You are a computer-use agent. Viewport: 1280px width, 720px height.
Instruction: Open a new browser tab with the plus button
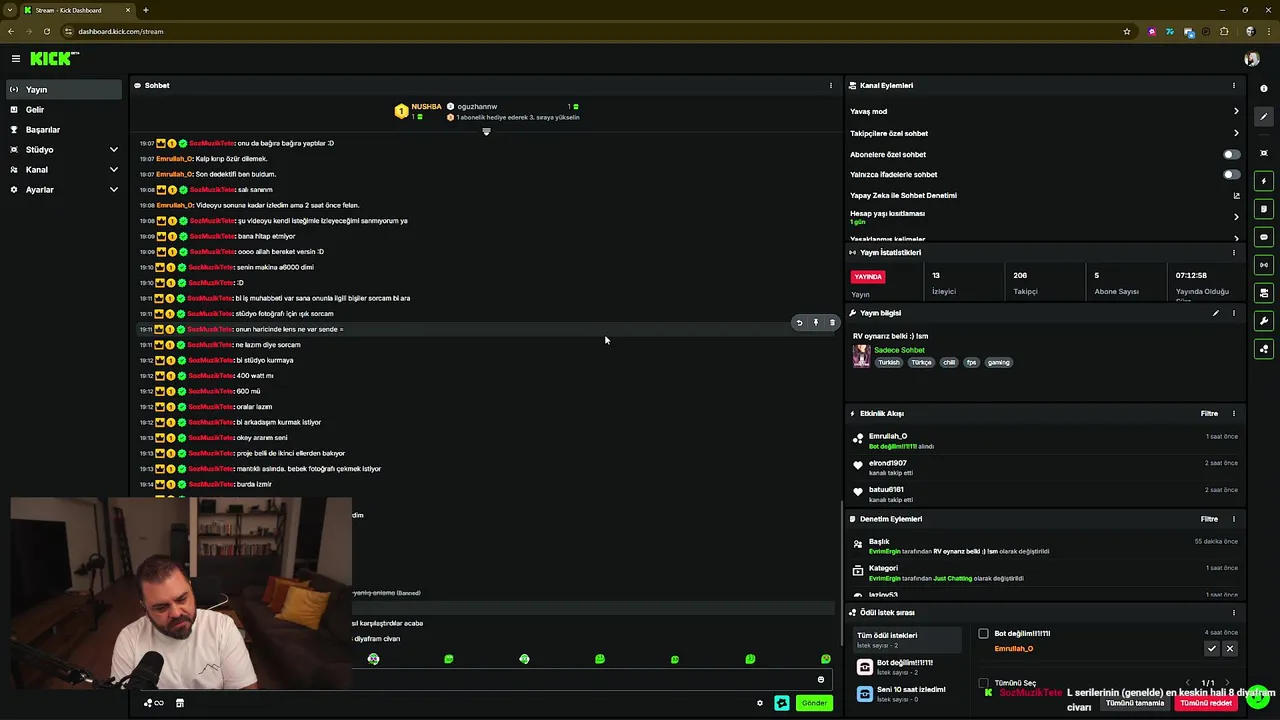(145, 10)
